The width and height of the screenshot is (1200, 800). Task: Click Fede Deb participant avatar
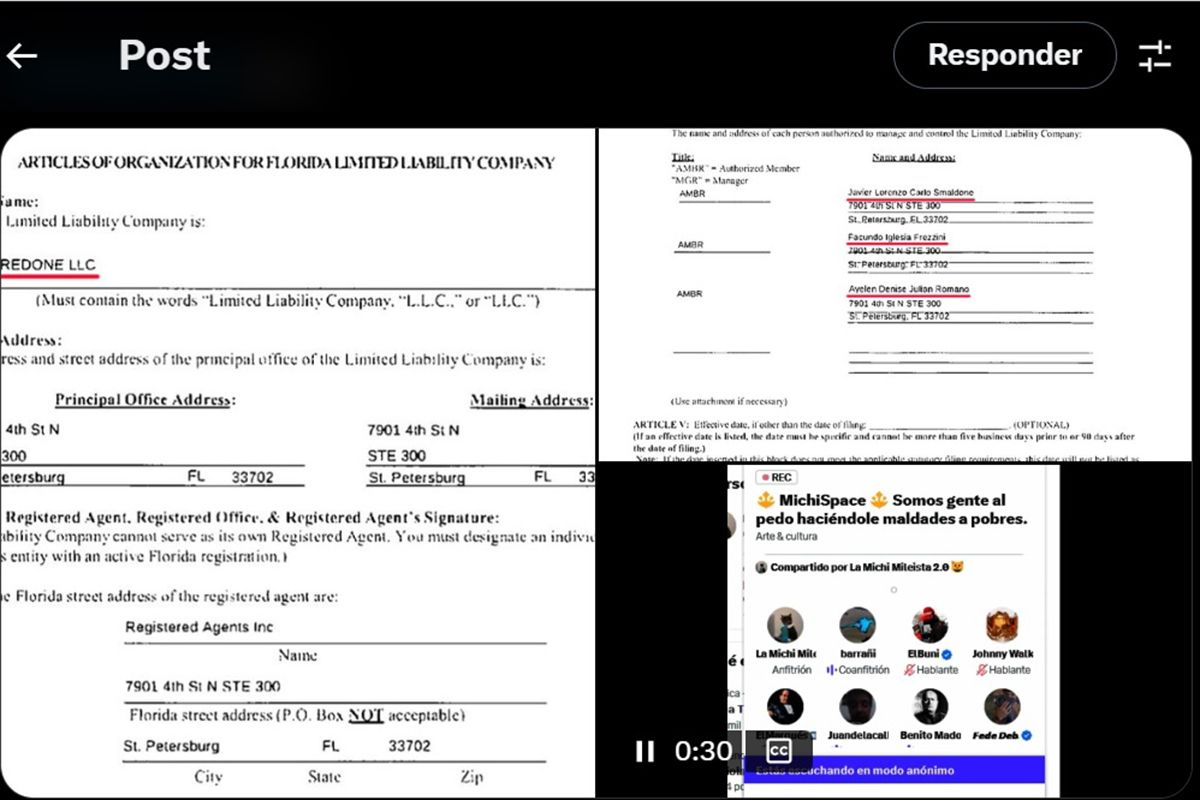[x=1002, y=707]
